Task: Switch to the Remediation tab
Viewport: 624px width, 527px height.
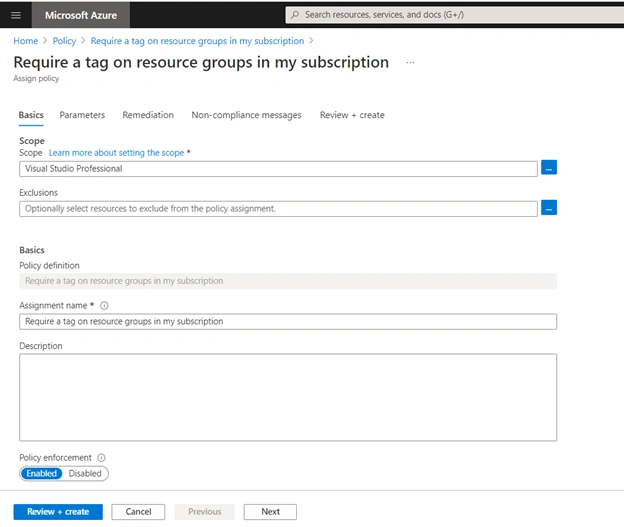Action: coord(148,115)
